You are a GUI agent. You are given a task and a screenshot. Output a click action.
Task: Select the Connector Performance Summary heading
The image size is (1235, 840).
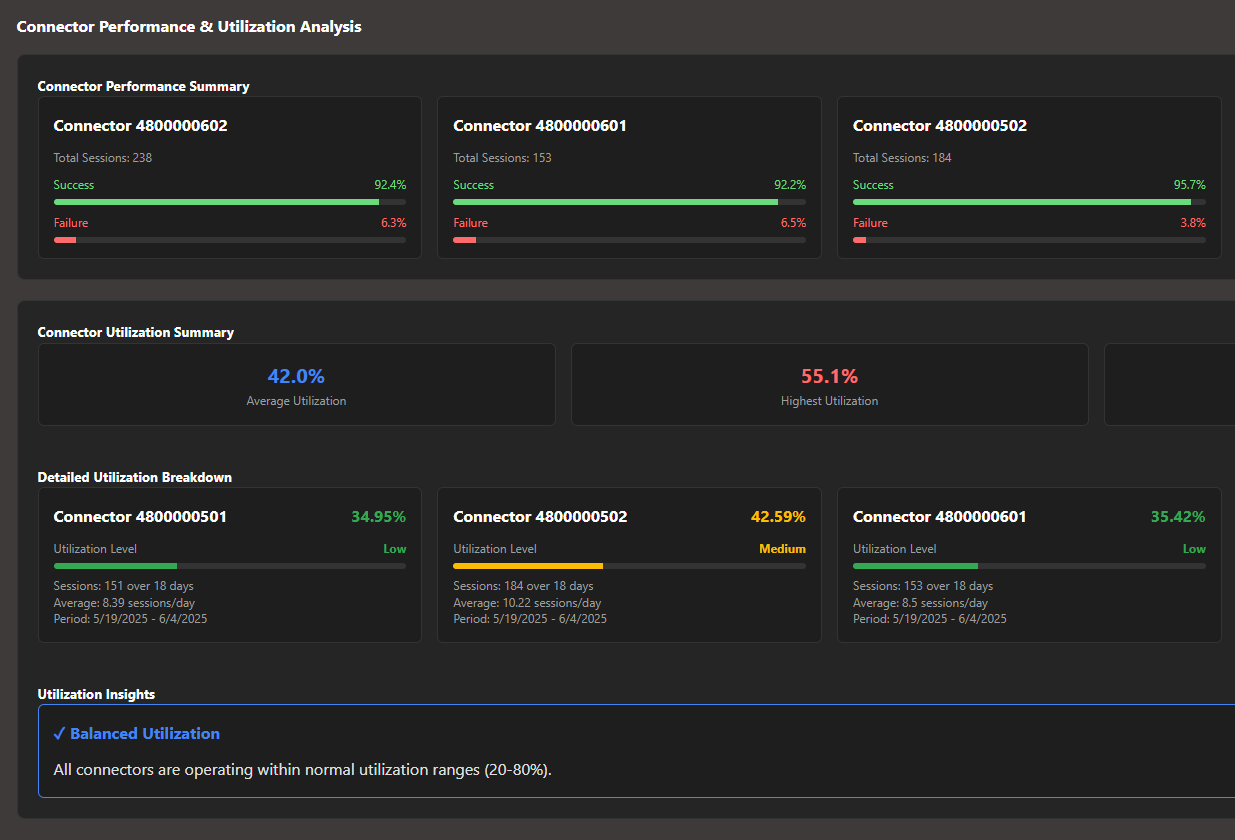coord(143,86)
